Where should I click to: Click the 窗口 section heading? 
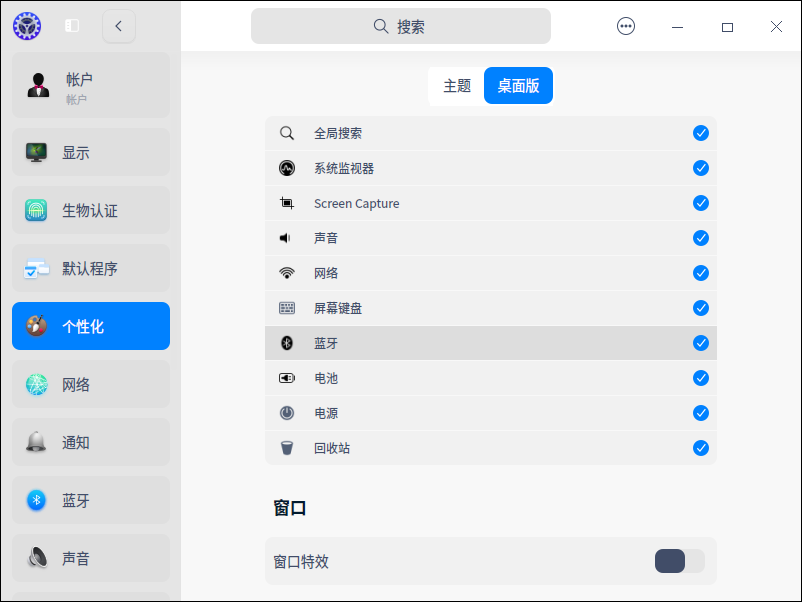click(x=289, y=508)
